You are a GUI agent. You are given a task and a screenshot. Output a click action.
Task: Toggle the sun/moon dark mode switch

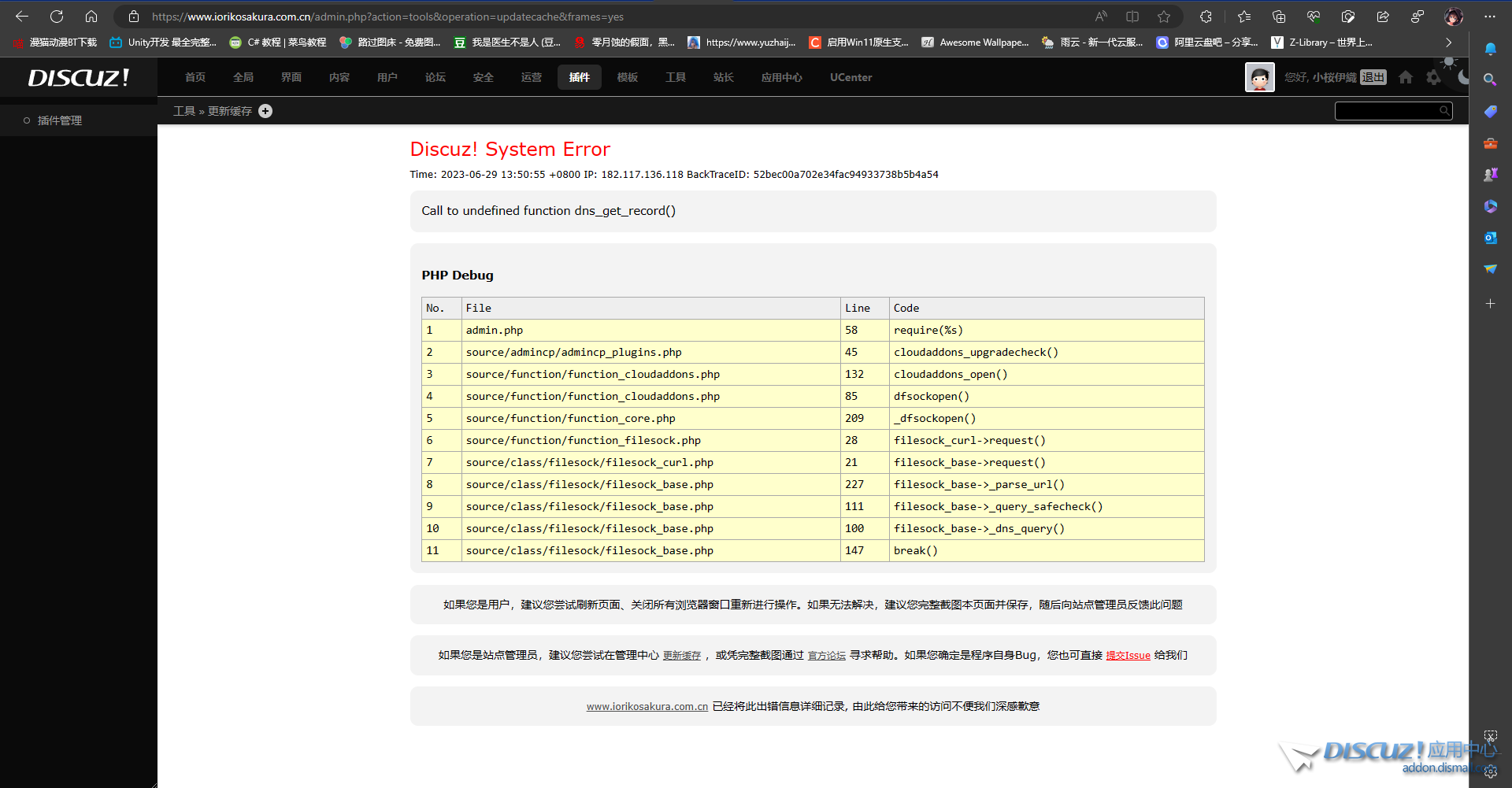click(1455, 69)
